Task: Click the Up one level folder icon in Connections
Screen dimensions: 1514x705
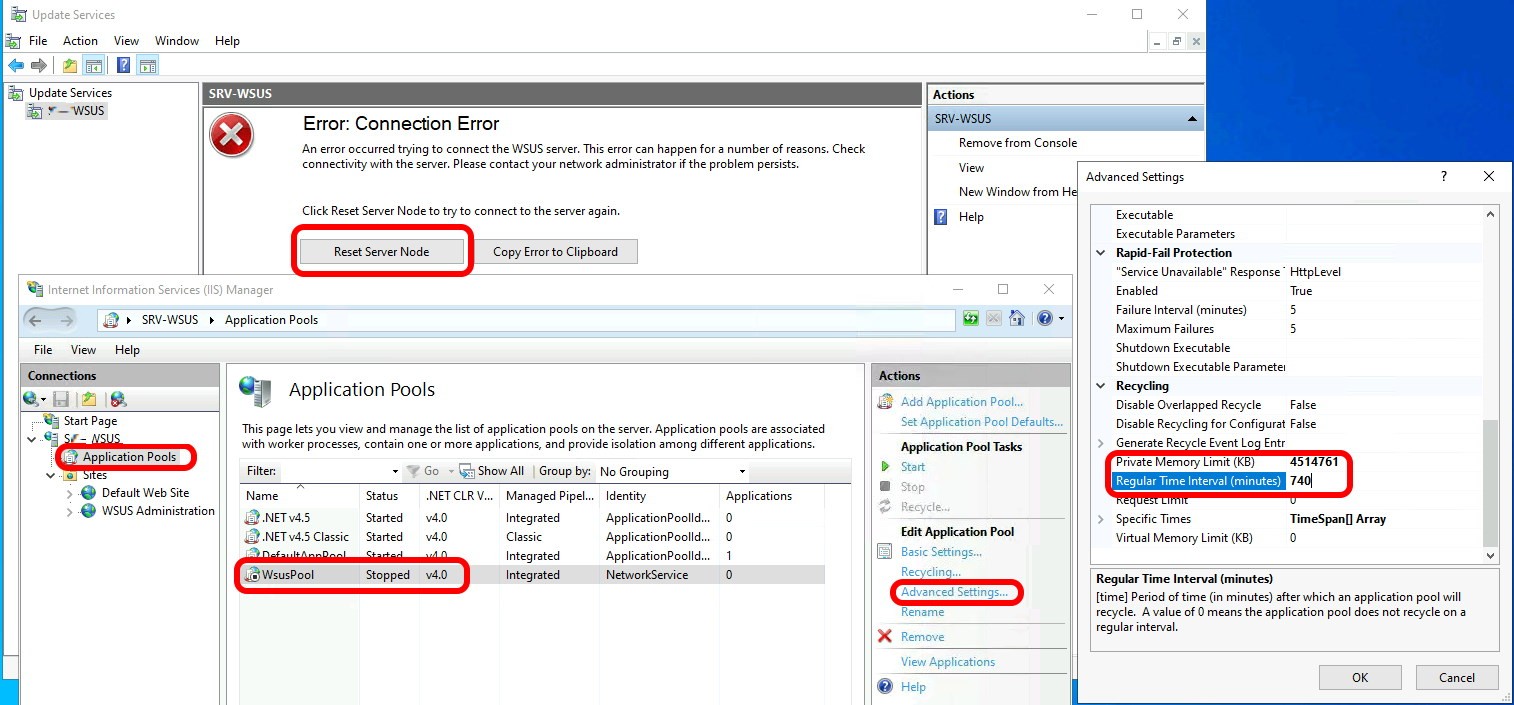Action: tap(89, 399)
